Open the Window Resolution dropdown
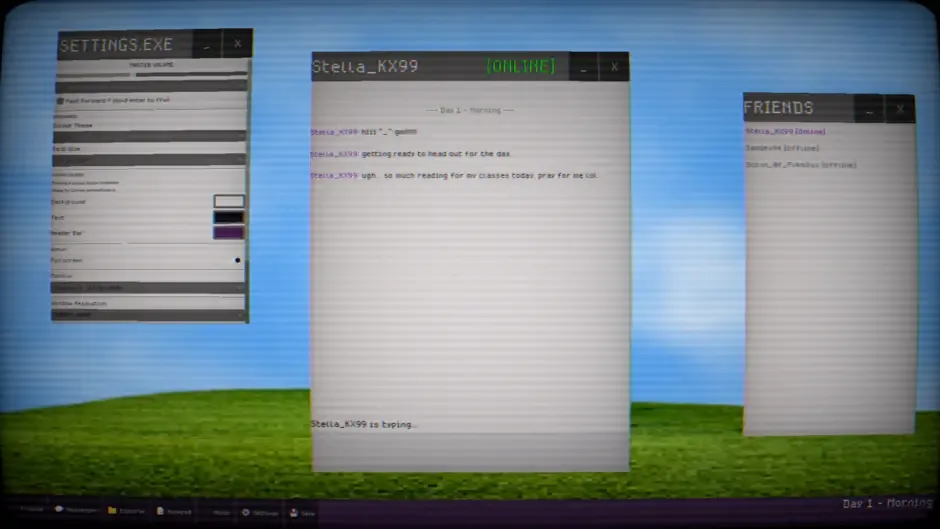This screenshot has width=940, height=529. tap(148, 314)
